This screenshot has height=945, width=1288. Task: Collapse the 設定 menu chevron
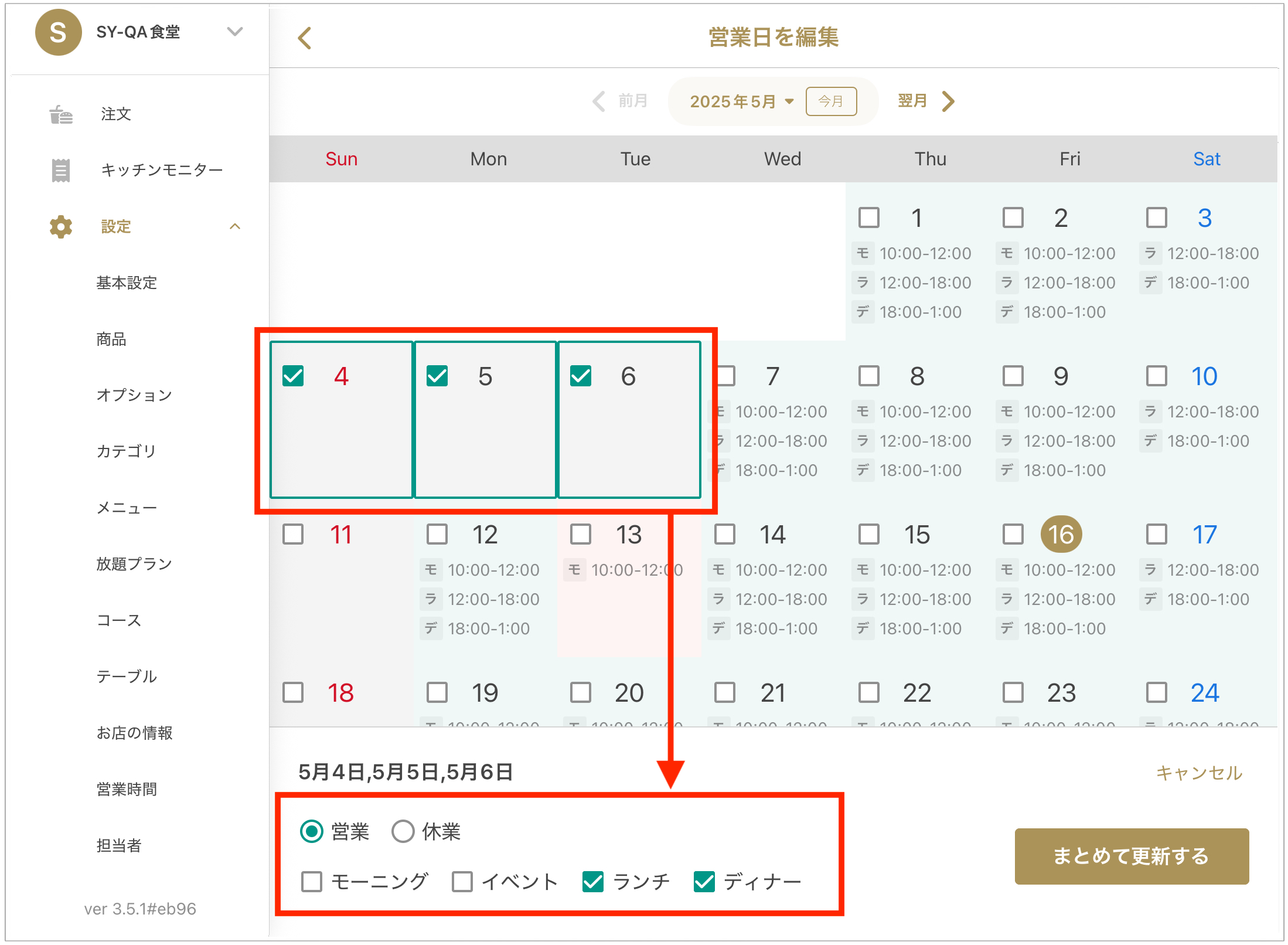[x=235, y=226]
